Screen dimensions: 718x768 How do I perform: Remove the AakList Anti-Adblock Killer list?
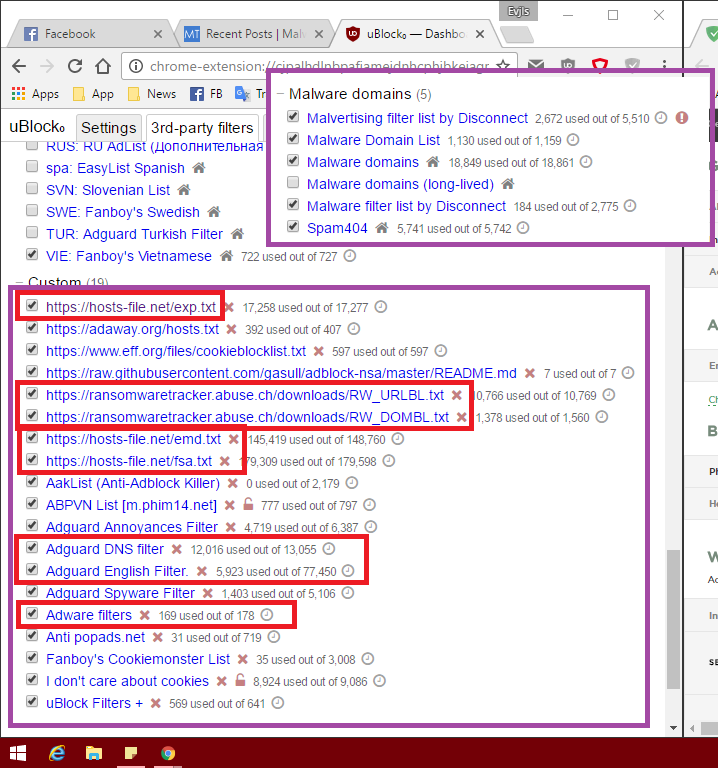click(233, 483)
